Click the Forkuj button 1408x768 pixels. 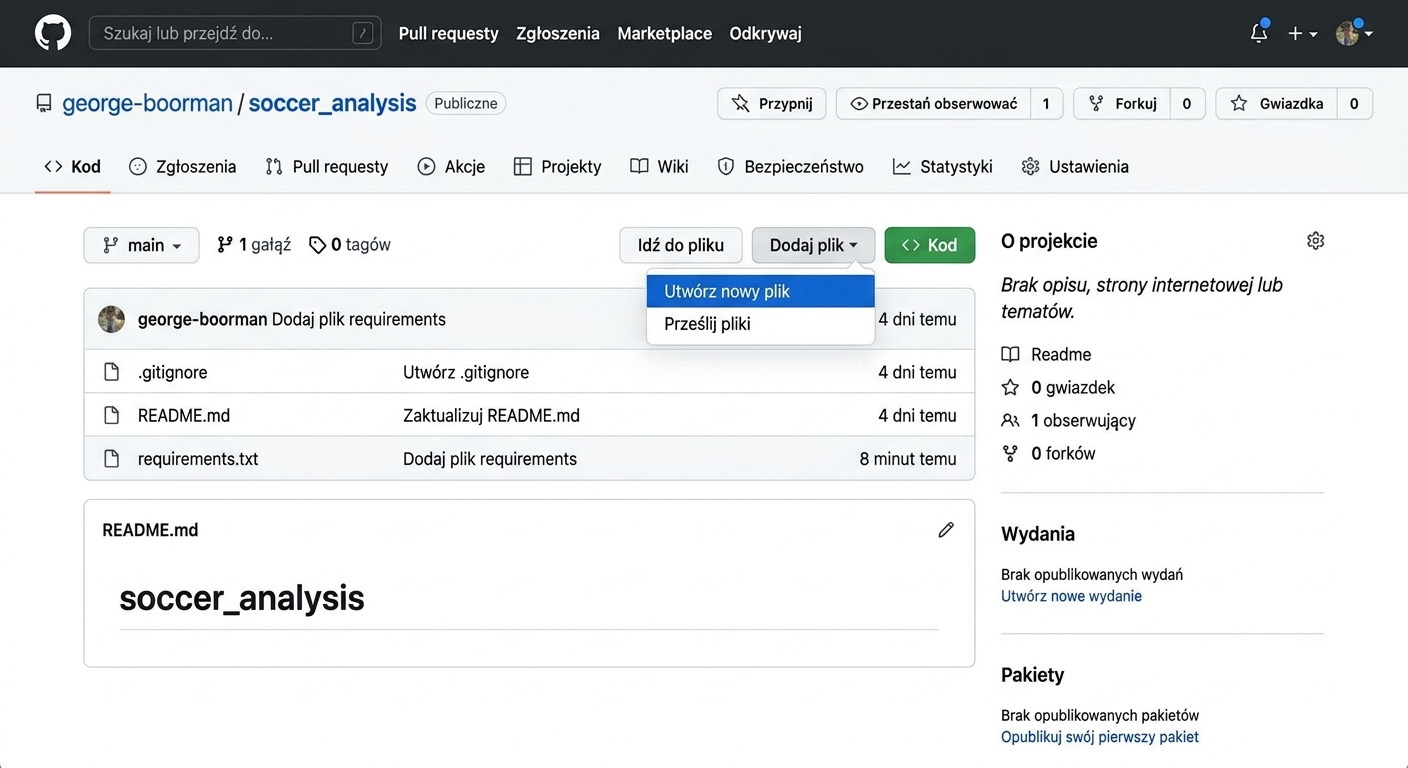point(1122,103)
